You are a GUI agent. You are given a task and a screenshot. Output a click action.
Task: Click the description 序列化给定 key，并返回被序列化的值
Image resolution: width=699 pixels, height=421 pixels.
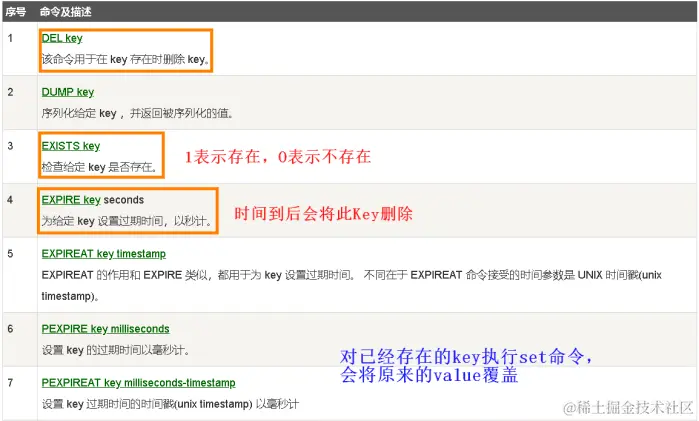[x=137, y=113]
